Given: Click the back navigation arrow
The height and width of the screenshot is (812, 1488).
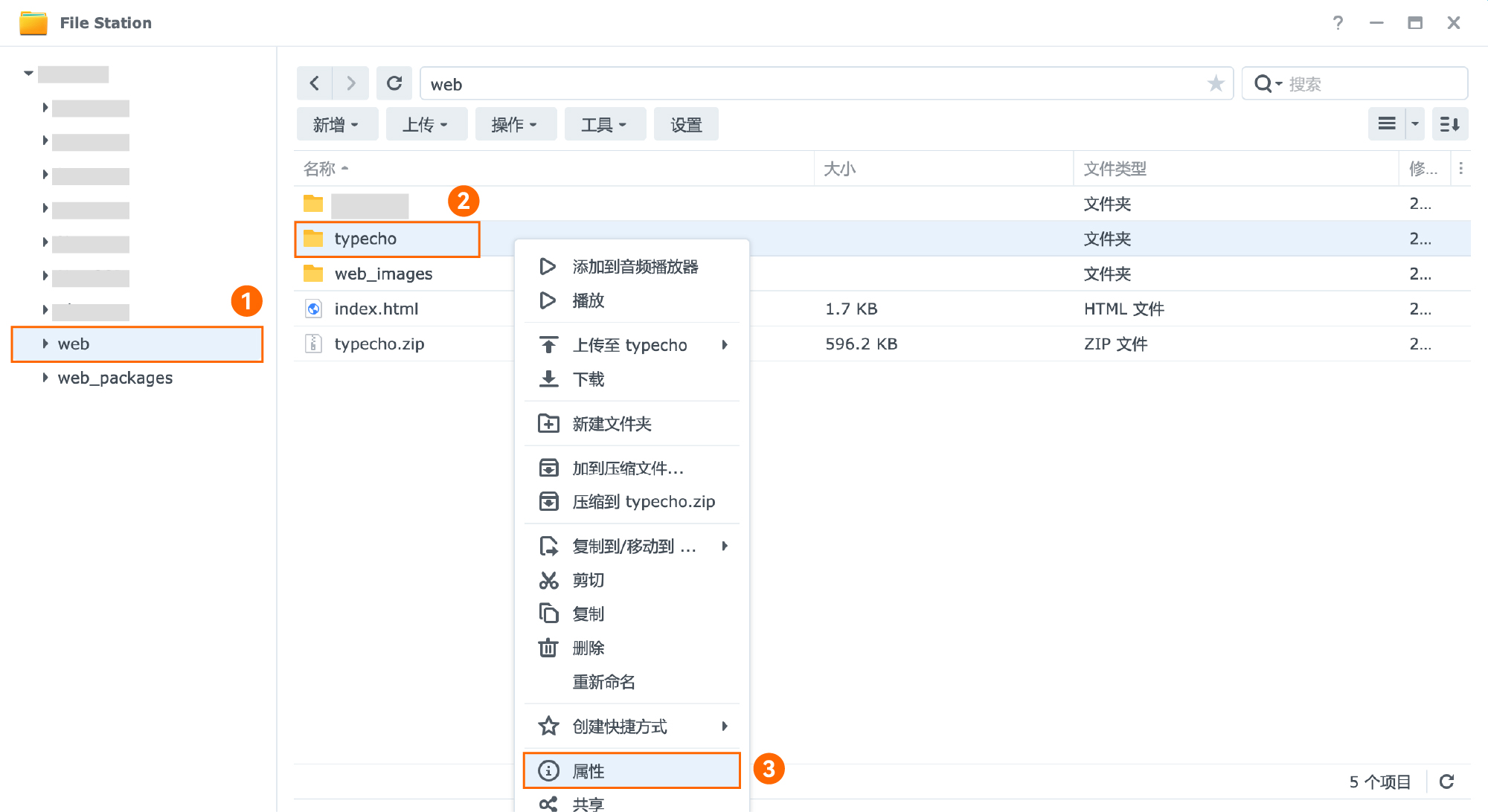Looking at the screenshot, I should (x=314, y=83).
